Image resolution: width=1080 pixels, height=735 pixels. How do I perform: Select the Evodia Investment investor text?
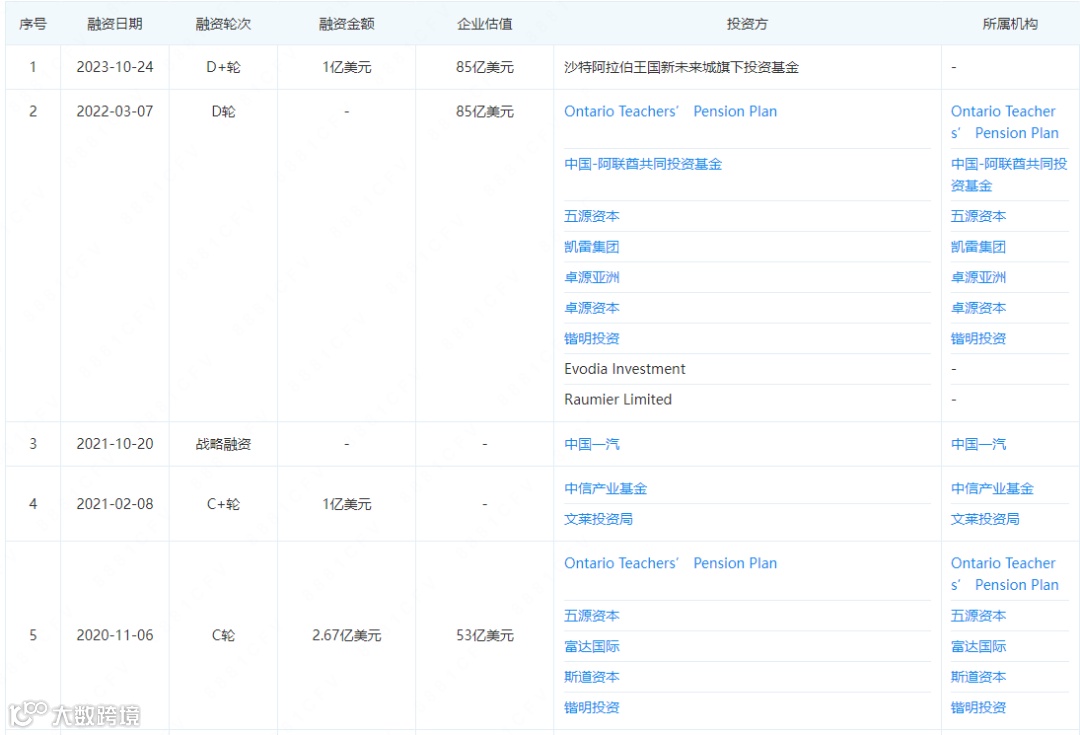pyautogui.click(x=625, y=369)
